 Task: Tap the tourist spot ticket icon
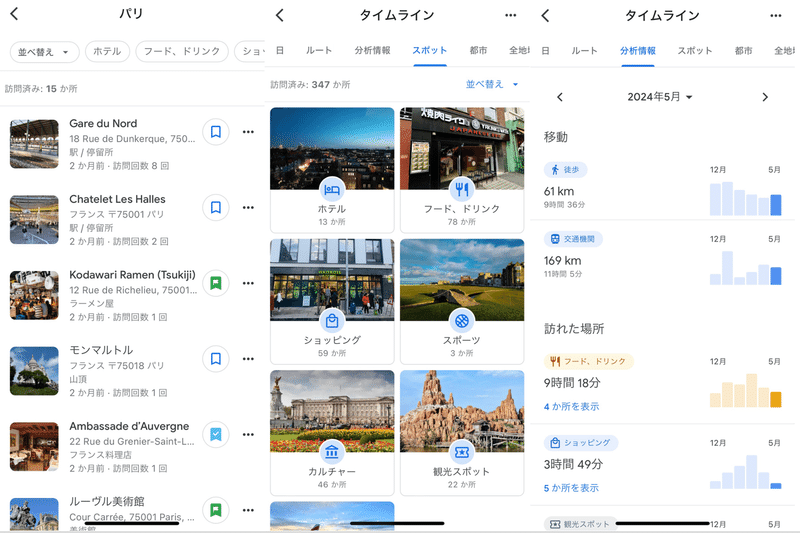tap(462, 452)
